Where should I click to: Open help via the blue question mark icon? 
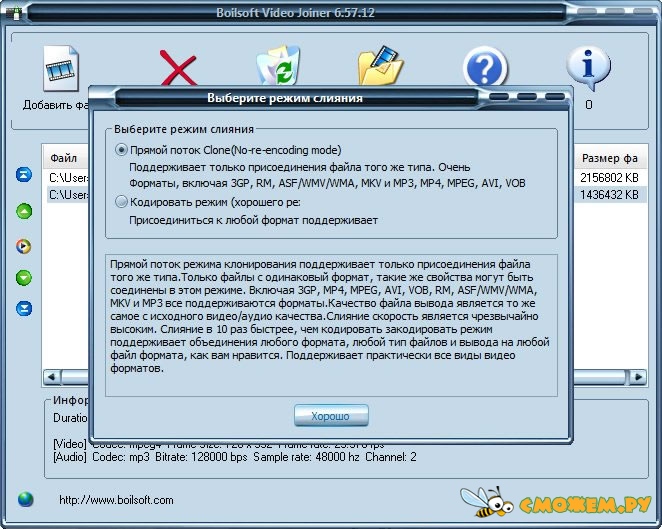tap(485, 67)
